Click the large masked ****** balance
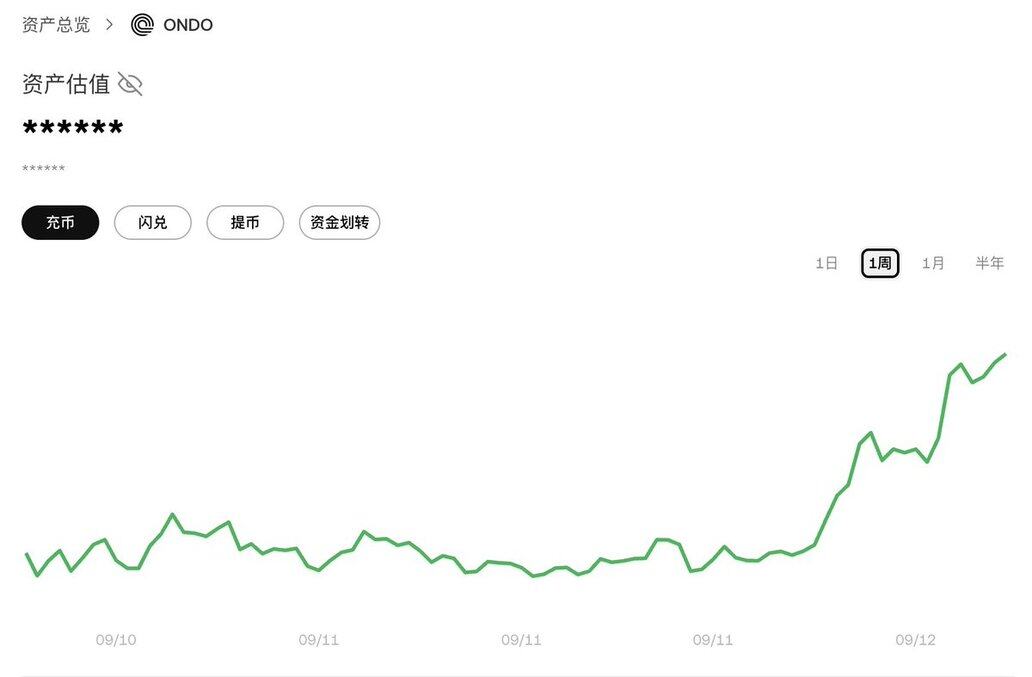This screenshot has width=1032, height=677. point(73,130)
